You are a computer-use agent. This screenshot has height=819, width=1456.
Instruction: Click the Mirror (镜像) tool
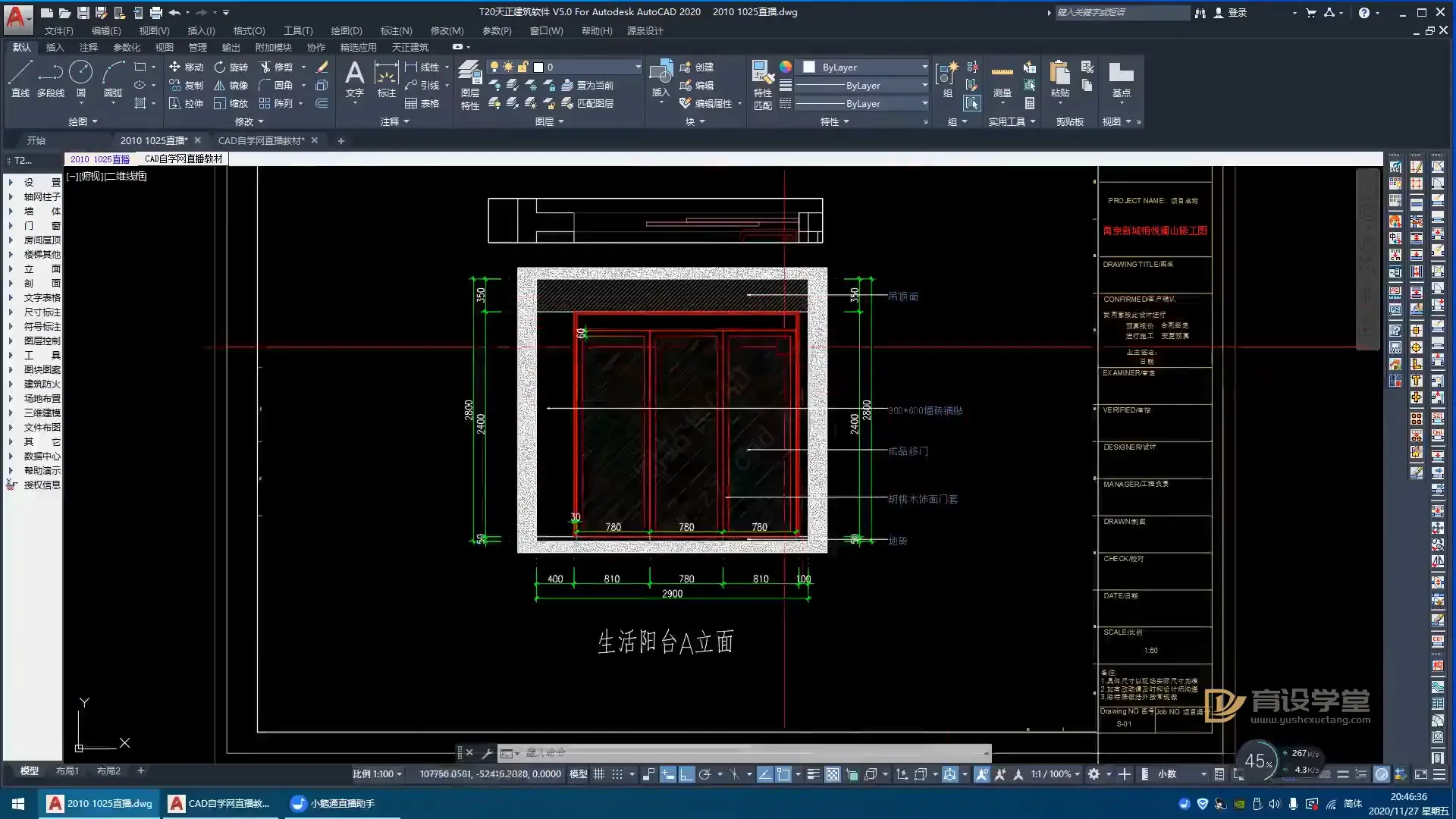point(231,85)
